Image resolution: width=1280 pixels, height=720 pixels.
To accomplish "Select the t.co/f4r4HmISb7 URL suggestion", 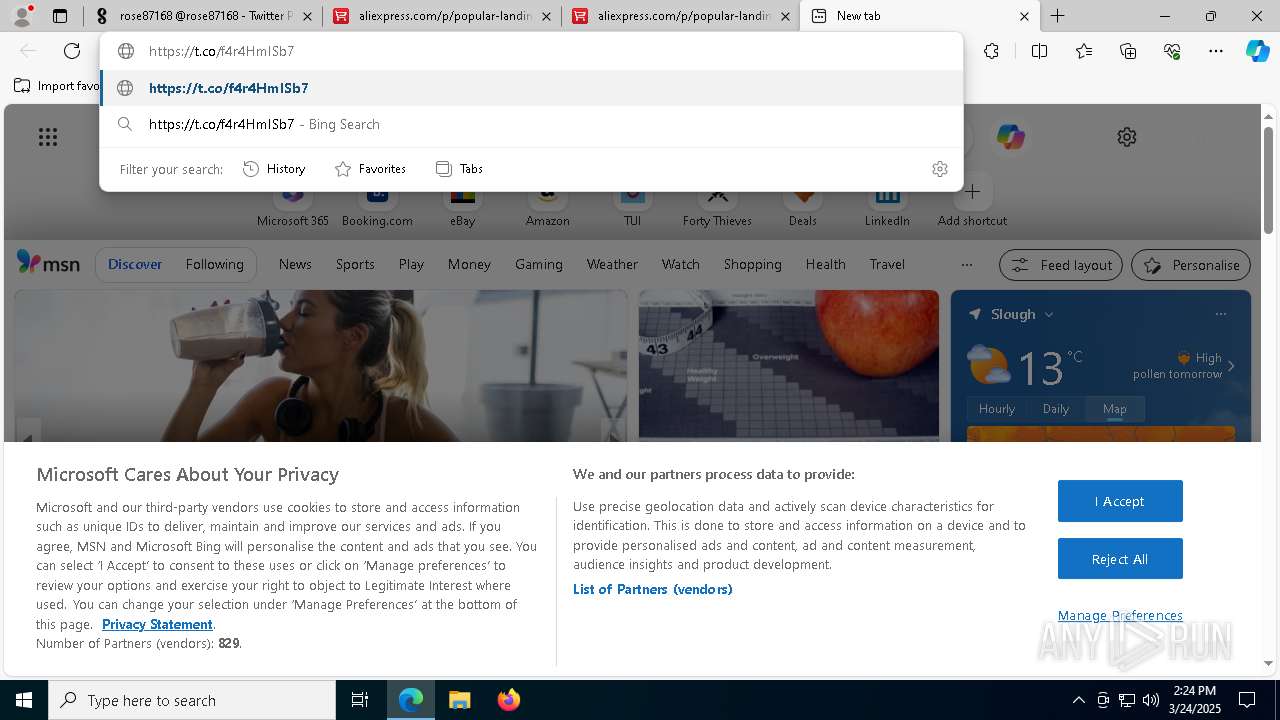I will click(x=531, y=88).
